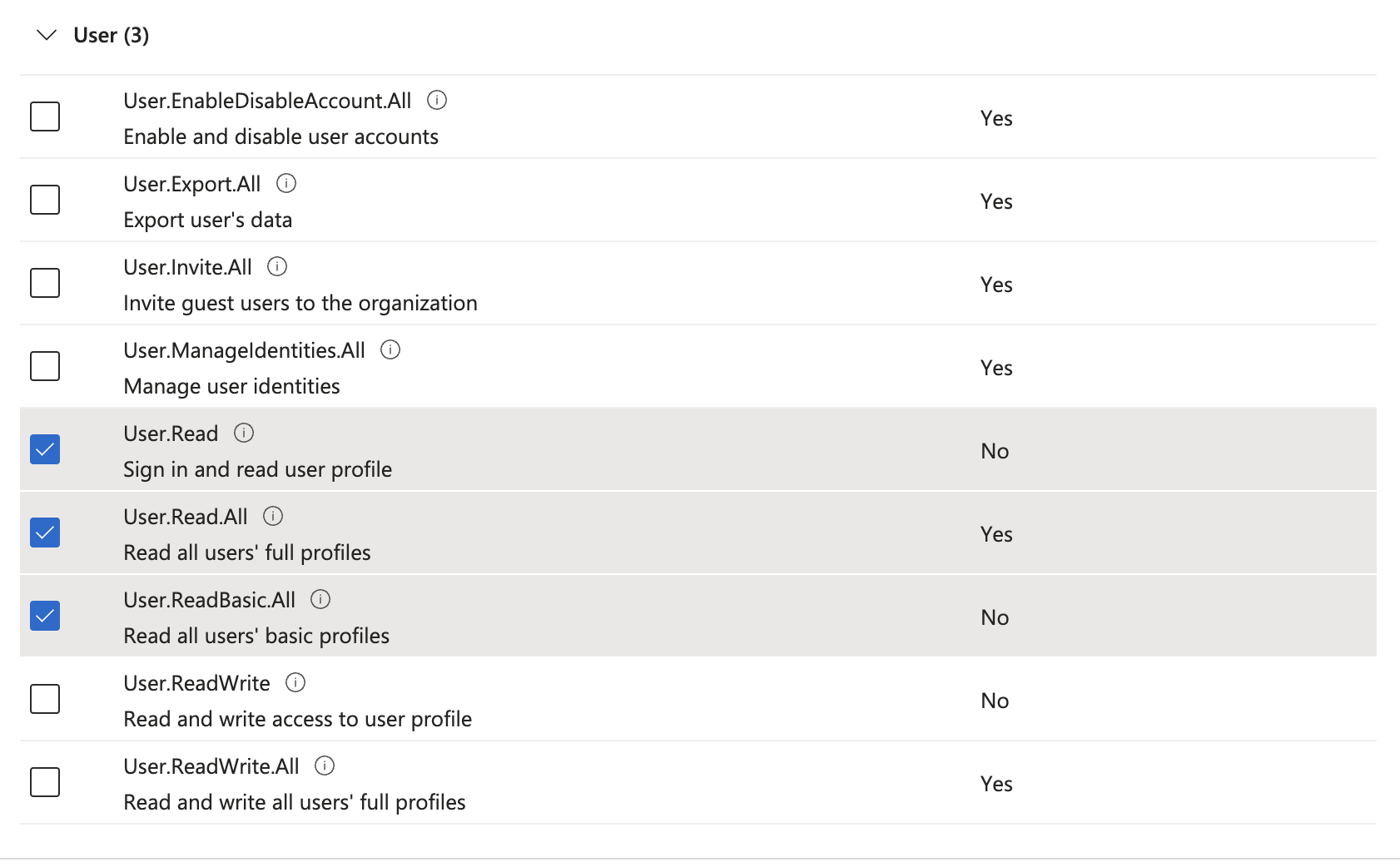Deselect the User.Read.All checkbox
Image resolution: width=1400 pixels, height=867 pixels.
click(45, 533)
